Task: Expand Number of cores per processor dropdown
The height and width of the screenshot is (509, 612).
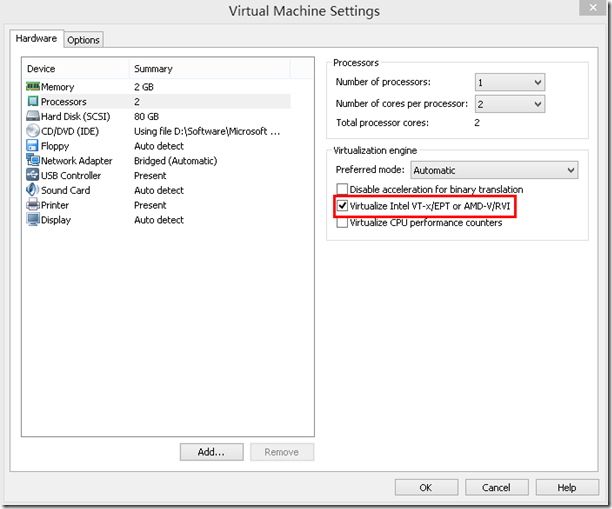Action: click(x=509, y=104)
